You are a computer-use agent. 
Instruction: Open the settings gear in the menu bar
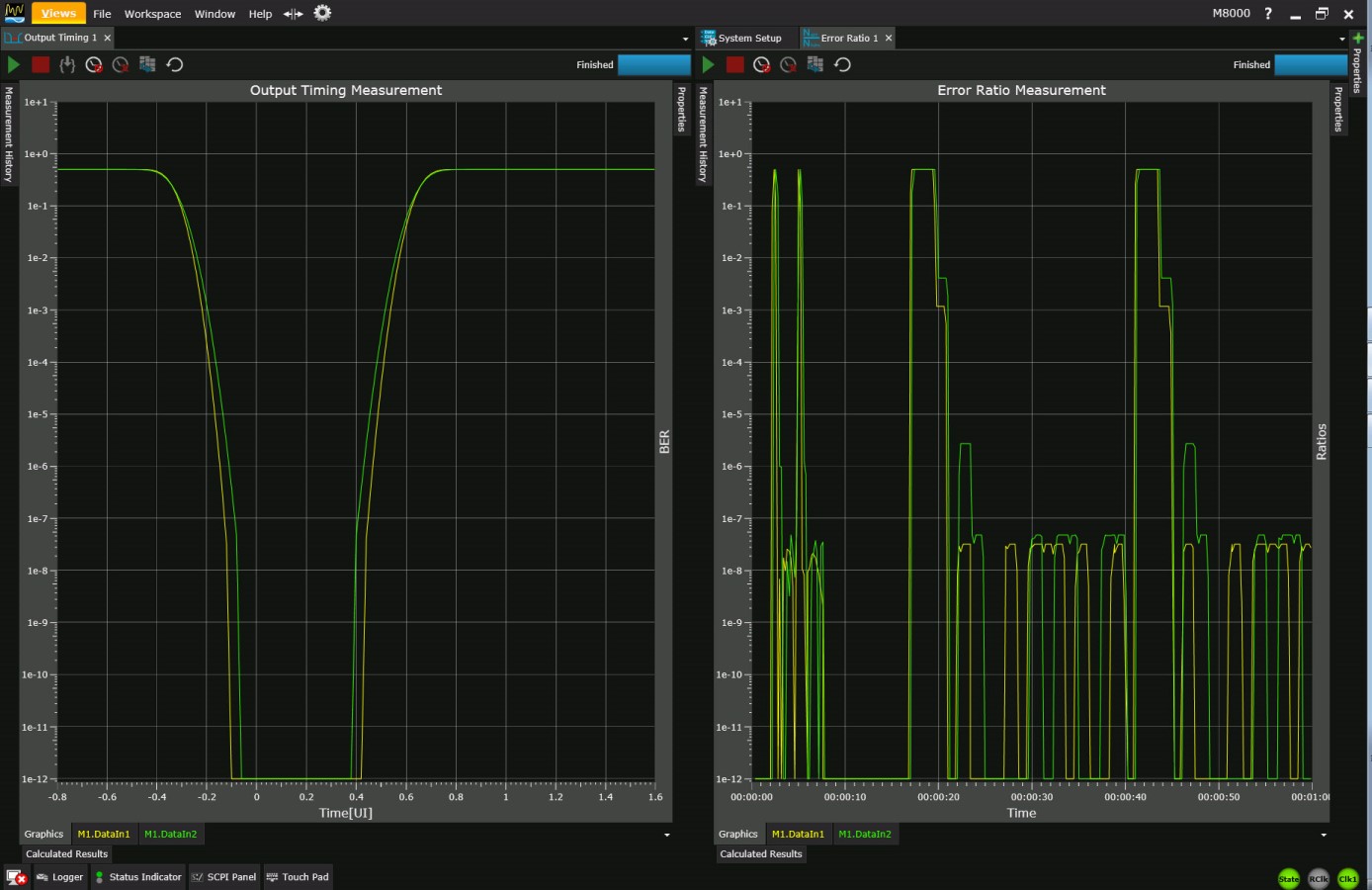(x=322, y=13)
